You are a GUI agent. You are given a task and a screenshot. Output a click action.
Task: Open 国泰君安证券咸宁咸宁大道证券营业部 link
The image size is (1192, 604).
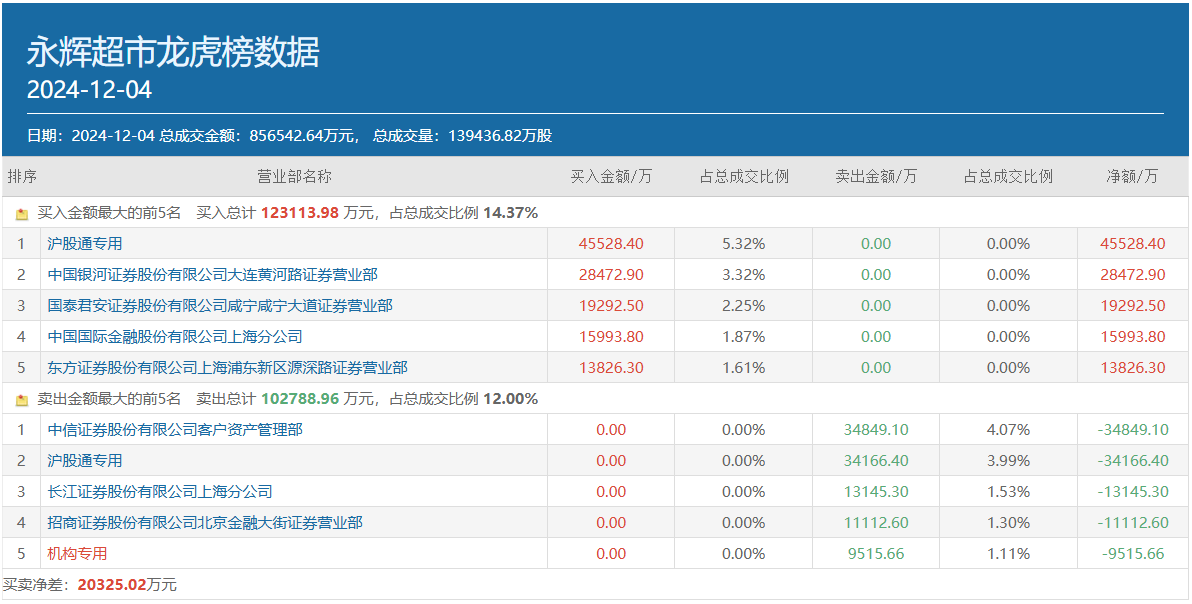click(x=220, y=306)
